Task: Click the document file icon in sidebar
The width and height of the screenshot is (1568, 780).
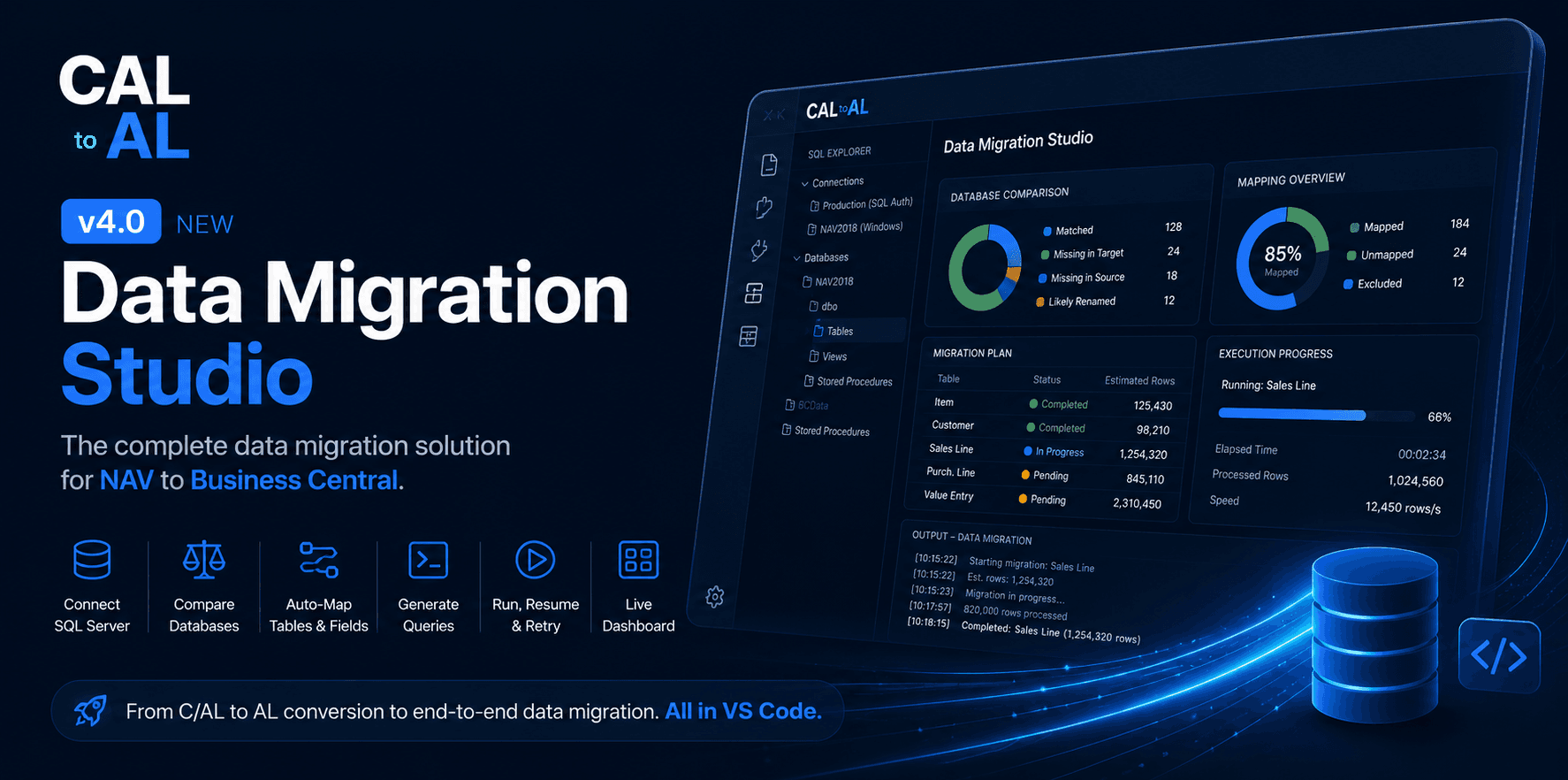Action: coord(769,164)
